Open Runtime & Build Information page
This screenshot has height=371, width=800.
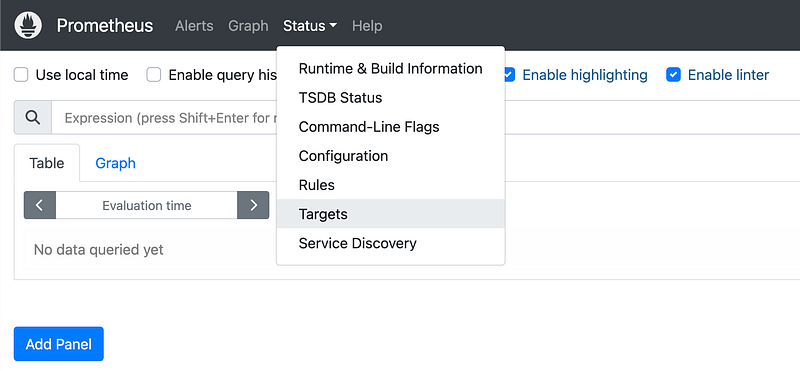(390, 68)
